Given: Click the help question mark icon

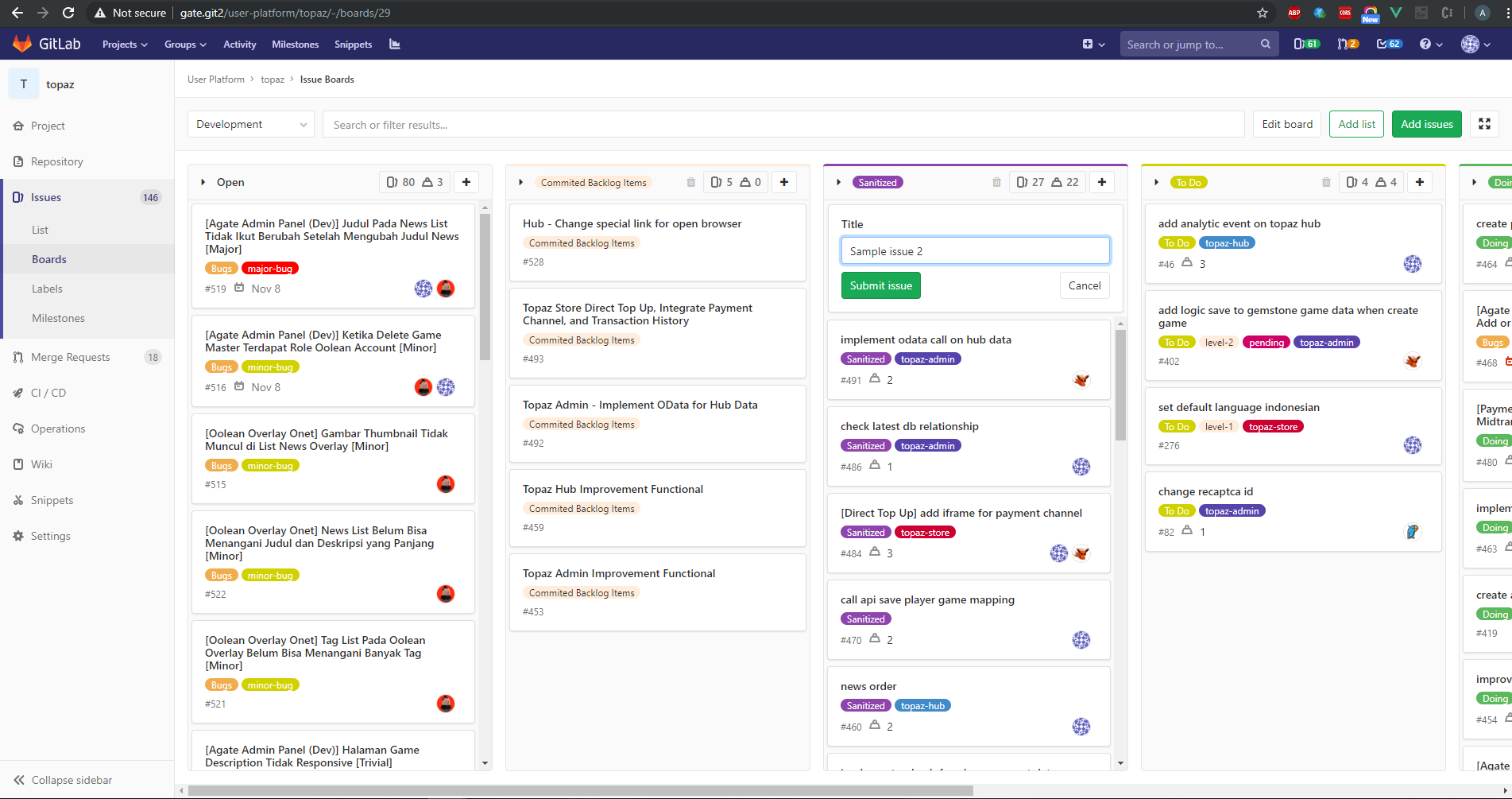Looking at the screenshot, I should point(1425,45).
